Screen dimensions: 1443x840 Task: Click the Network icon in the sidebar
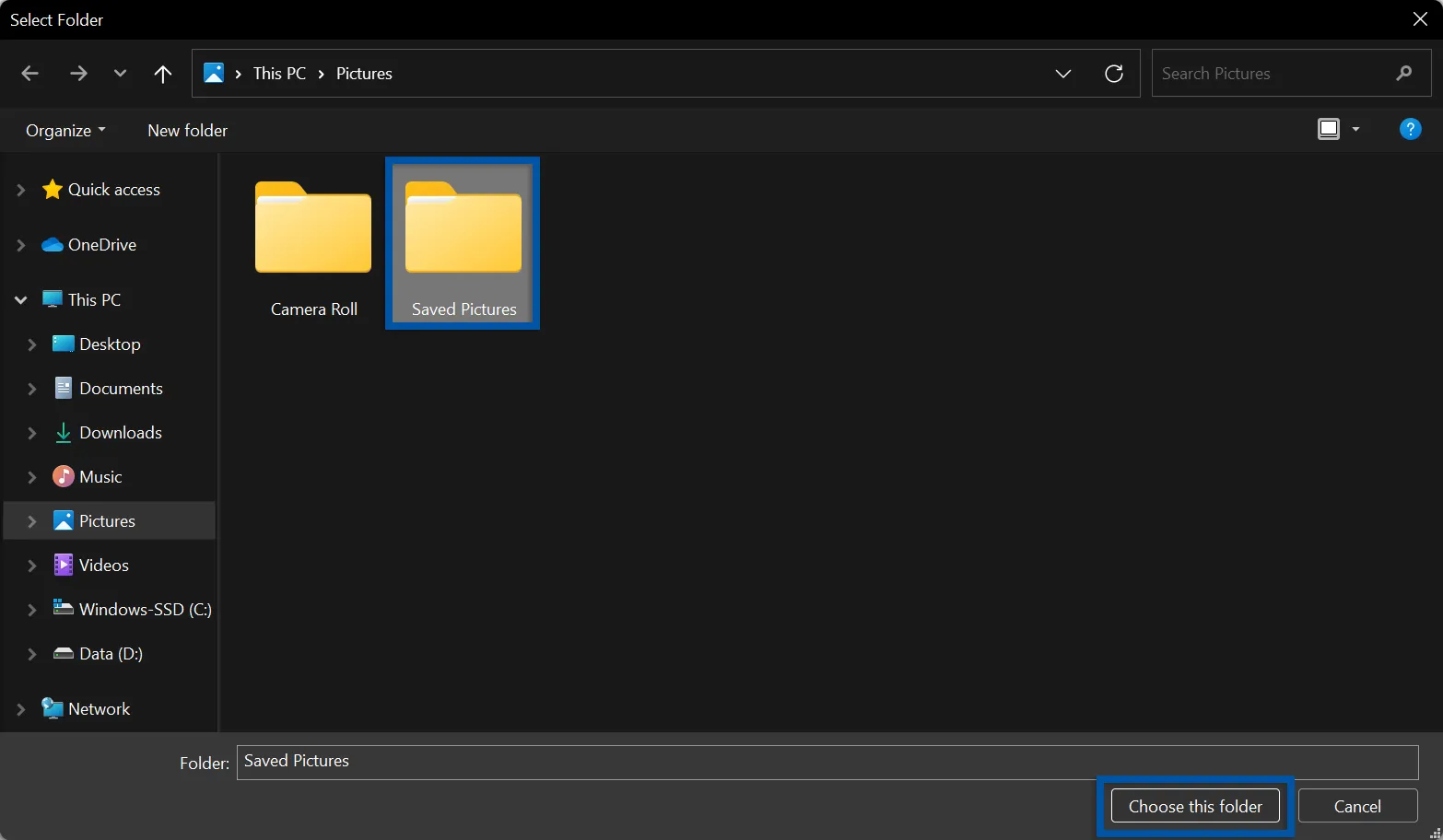coord(52,708)
